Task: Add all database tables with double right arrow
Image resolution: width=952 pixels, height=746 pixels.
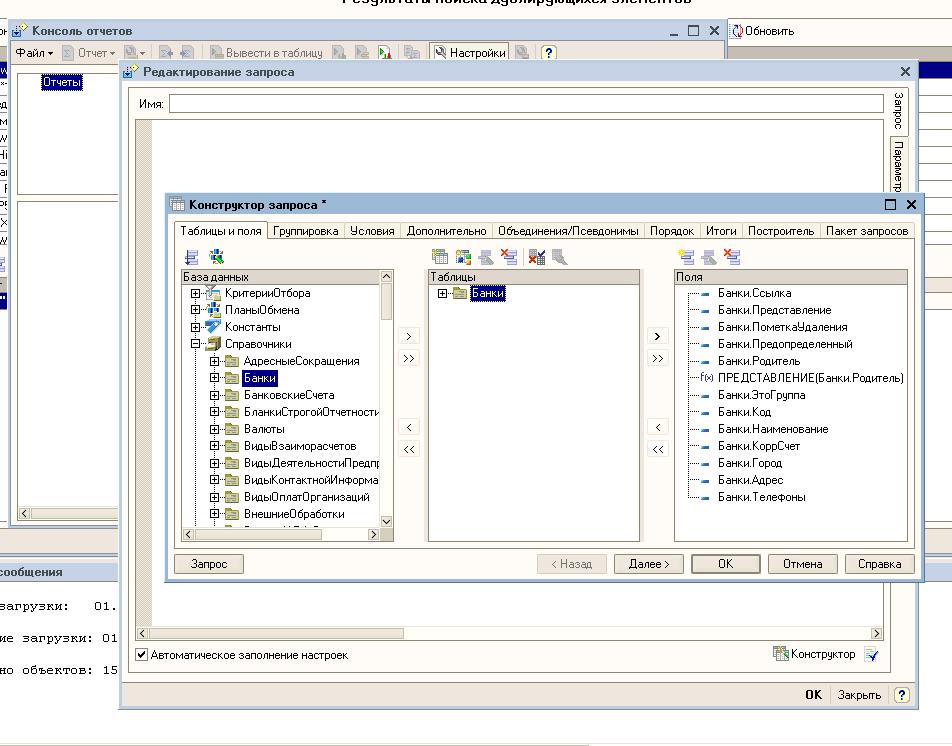Action: click(409, 358)
